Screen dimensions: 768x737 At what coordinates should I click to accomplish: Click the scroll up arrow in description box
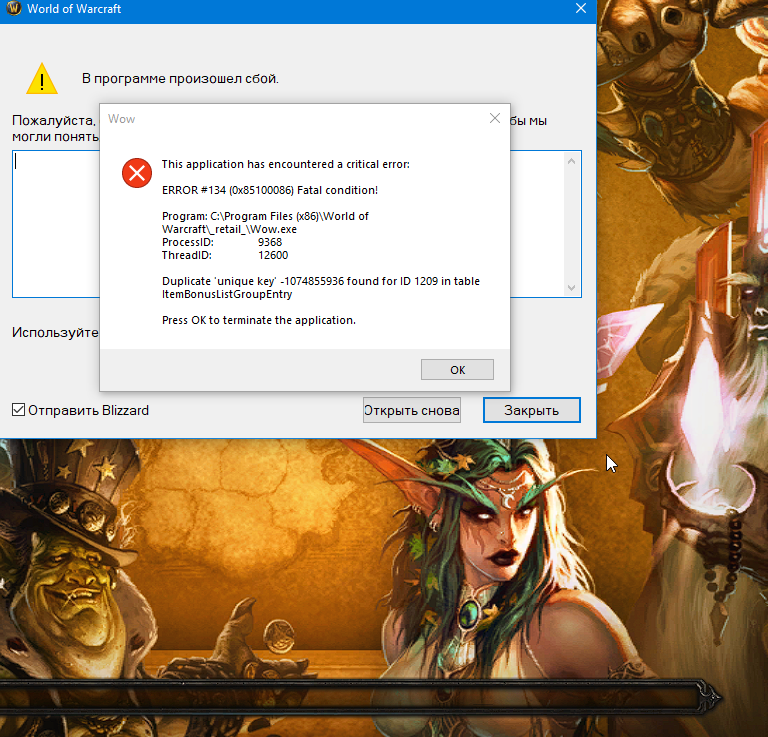571,161
